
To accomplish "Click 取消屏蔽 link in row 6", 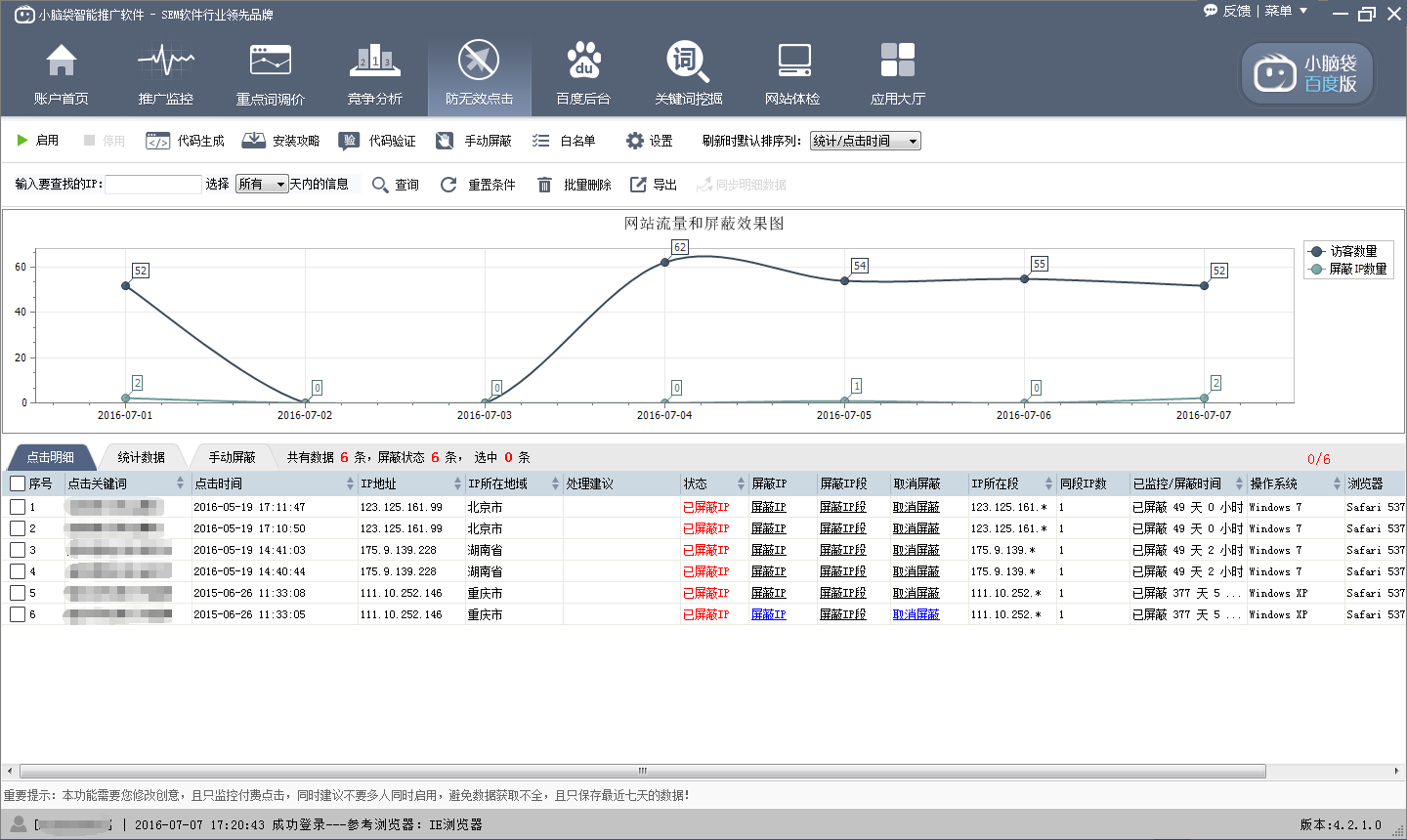I will (916, 614).
